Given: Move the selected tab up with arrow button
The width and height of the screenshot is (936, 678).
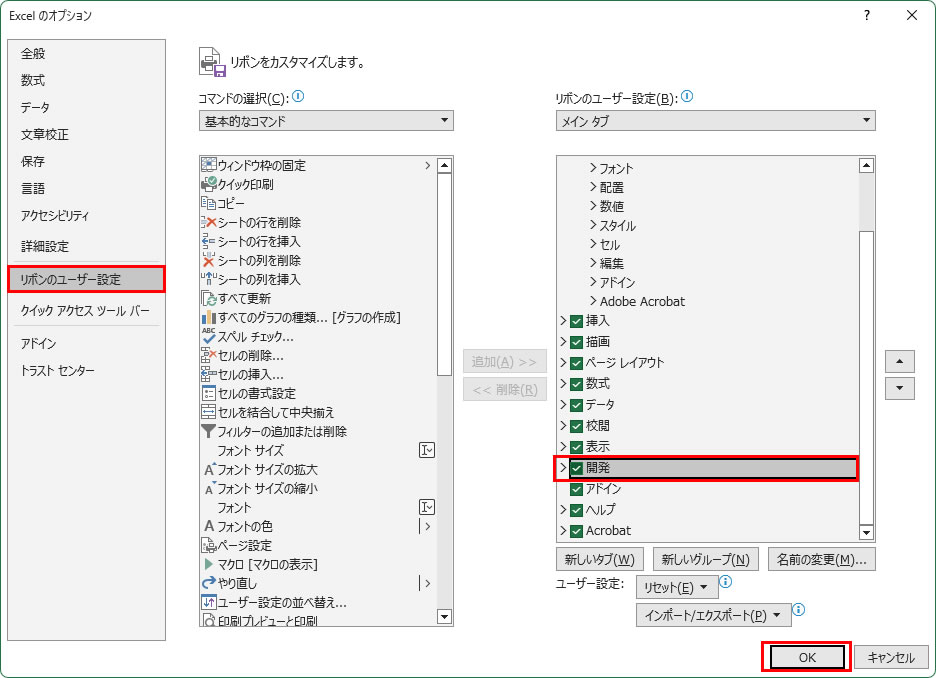Looking at the screenshot, I should coord(900,361).
